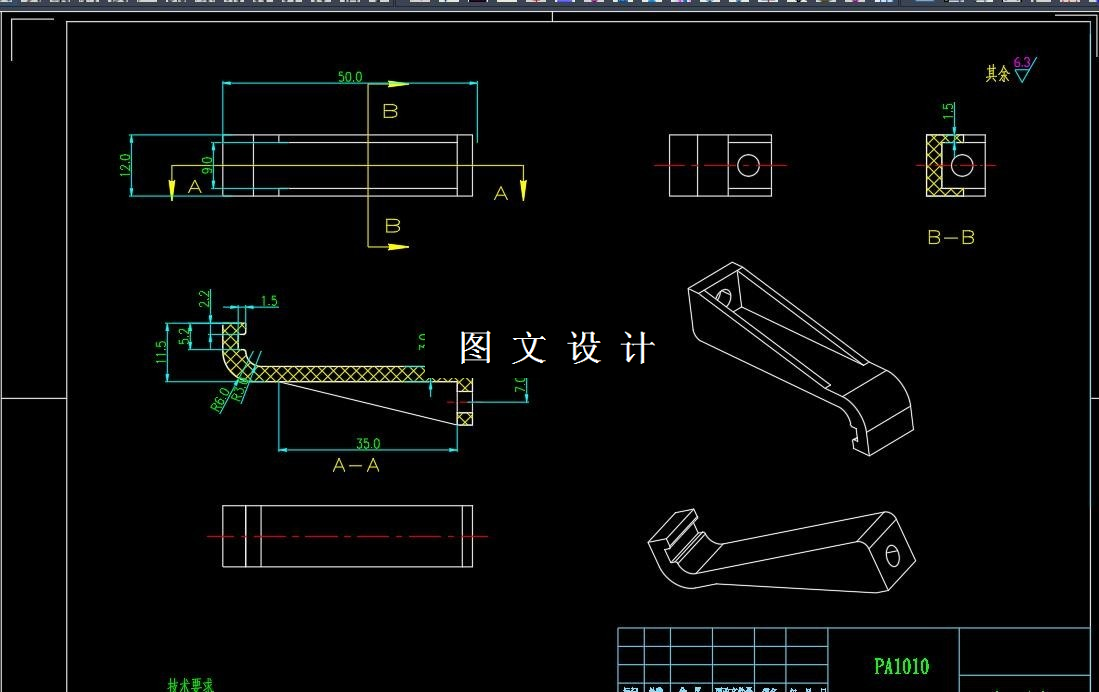Select the 5.2 dimension text
The width and height of the screenshot is (1099, 692).
185,336
